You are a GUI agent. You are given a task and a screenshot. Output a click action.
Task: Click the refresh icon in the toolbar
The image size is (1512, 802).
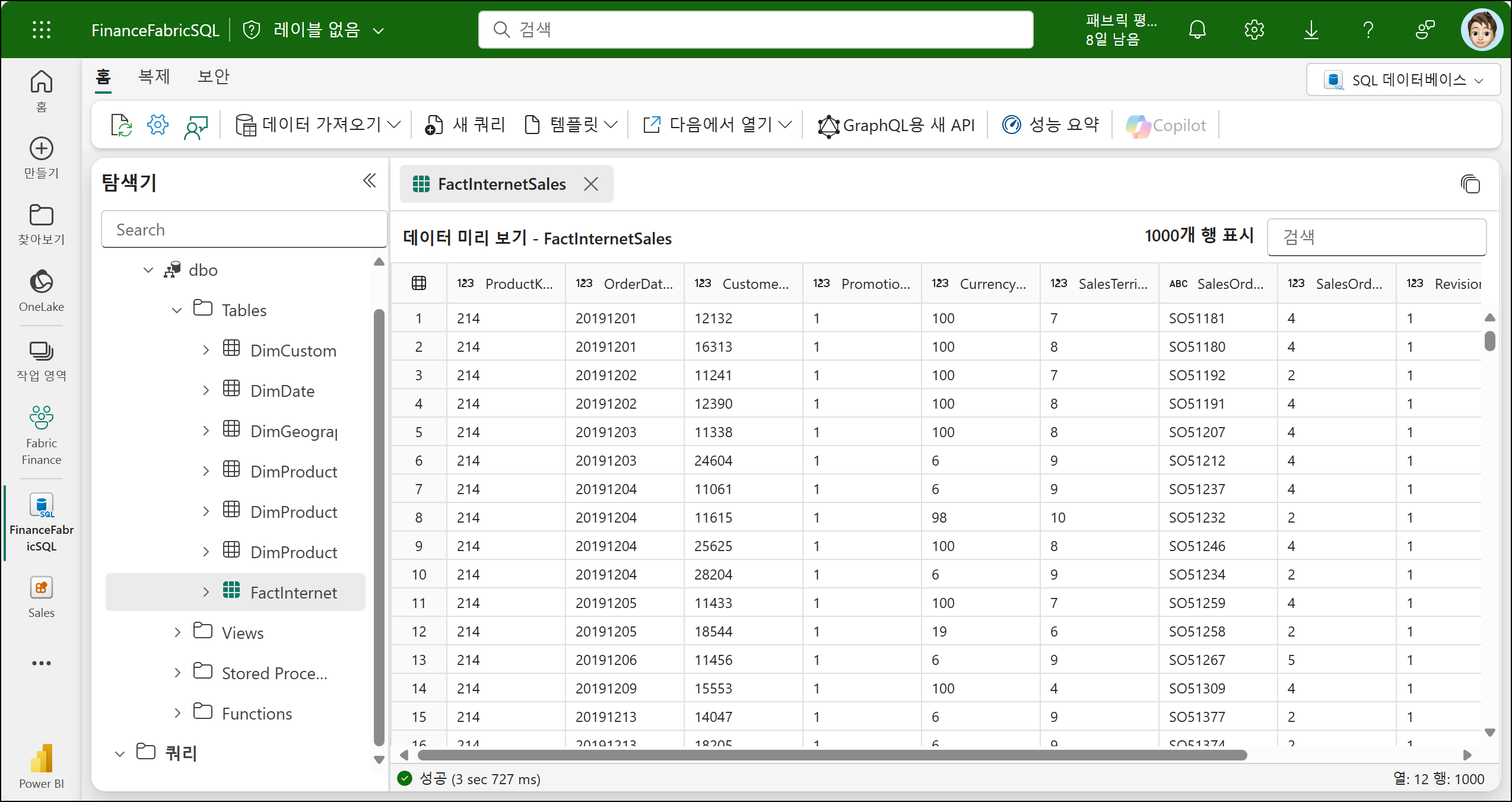point(121,125)
